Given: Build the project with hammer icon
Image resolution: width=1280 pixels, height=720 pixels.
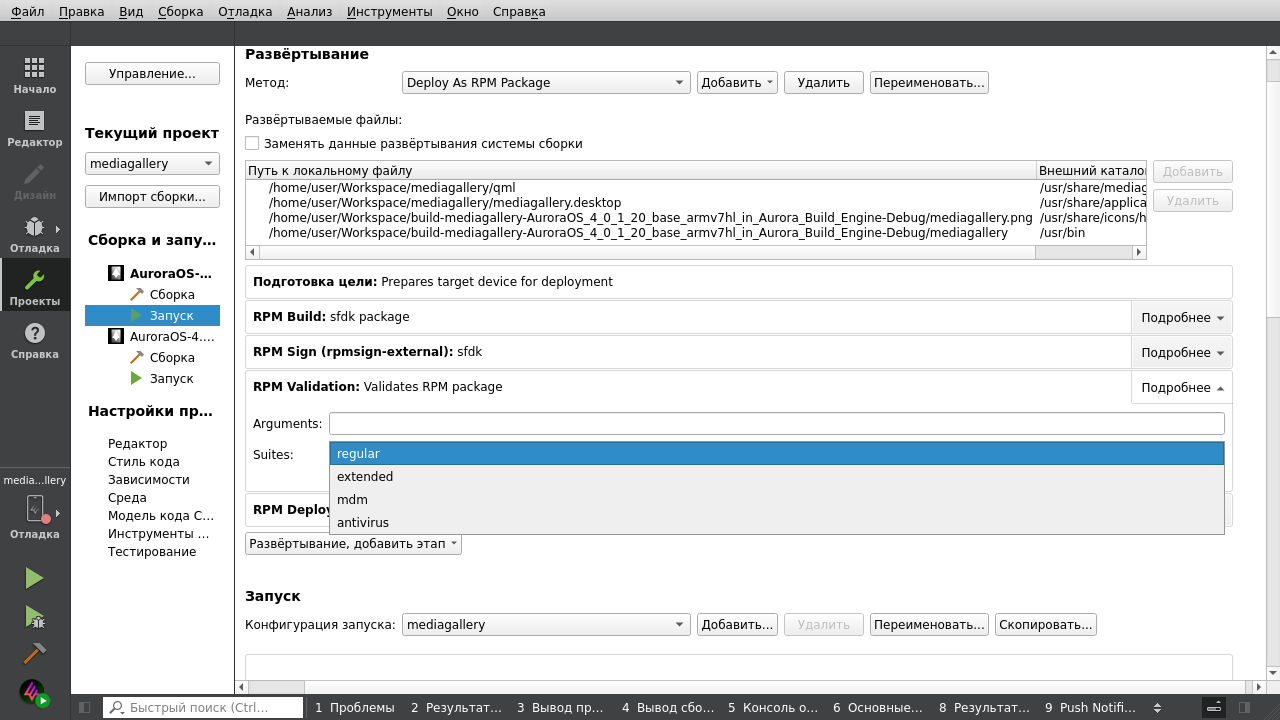Looking at the screenshot, I should [34, 653].
